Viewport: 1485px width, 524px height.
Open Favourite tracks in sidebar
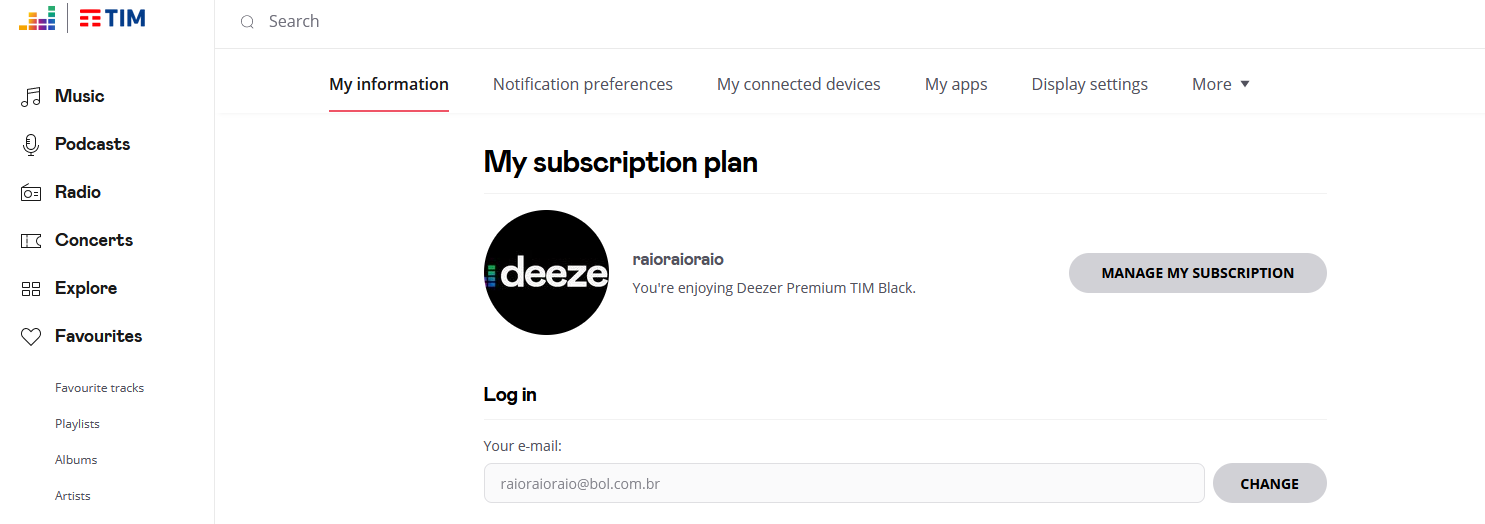click(99, 388)
